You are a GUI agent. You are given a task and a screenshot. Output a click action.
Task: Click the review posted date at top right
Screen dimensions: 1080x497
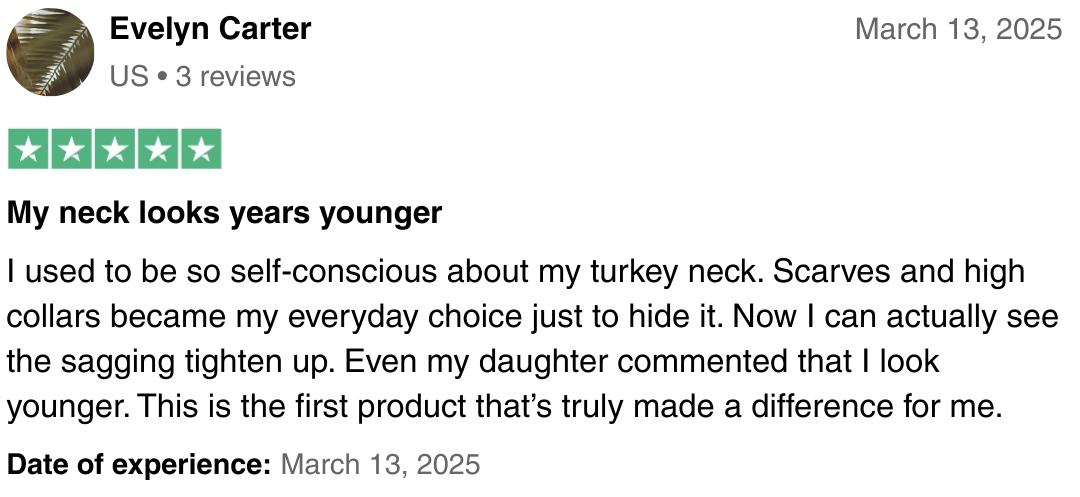[x=958, y=29]
